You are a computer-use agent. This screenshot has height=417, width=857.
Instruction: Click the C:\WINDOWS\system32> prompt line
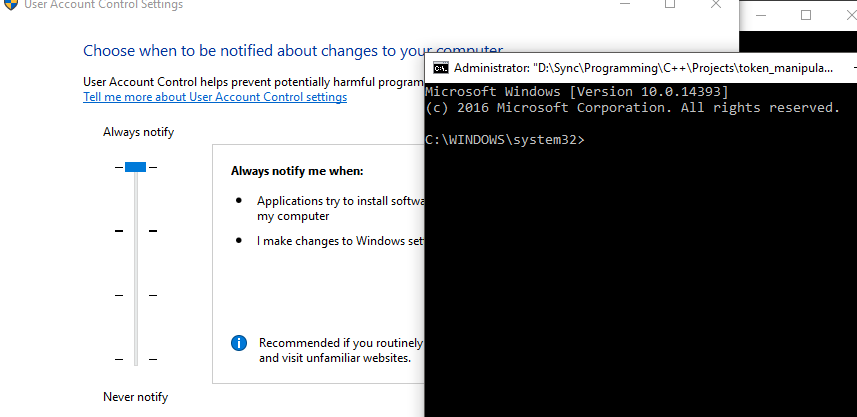coord(504,140)
